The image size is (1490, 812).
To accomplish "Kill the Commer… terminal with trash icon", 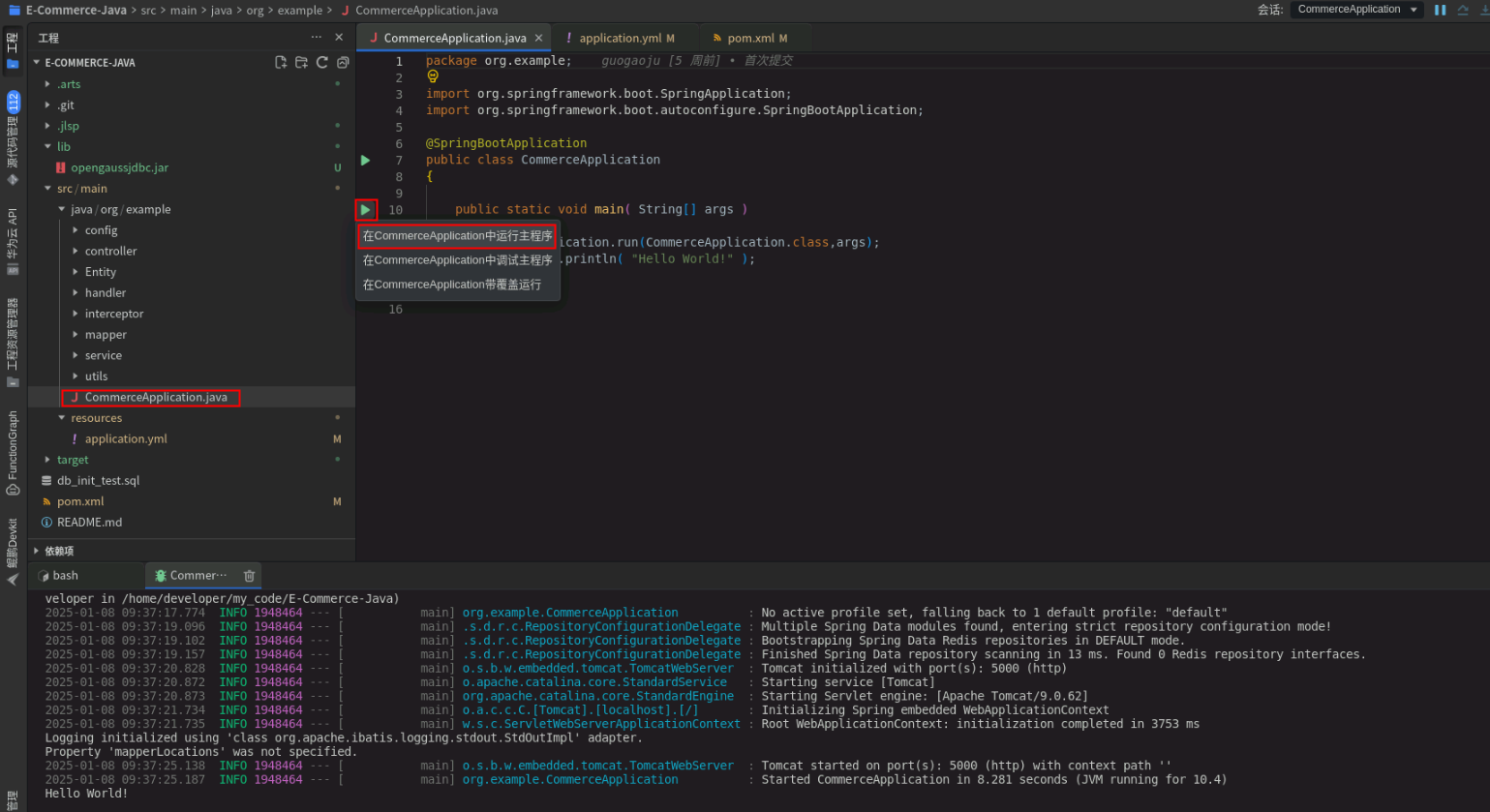I will coord(249,575).
